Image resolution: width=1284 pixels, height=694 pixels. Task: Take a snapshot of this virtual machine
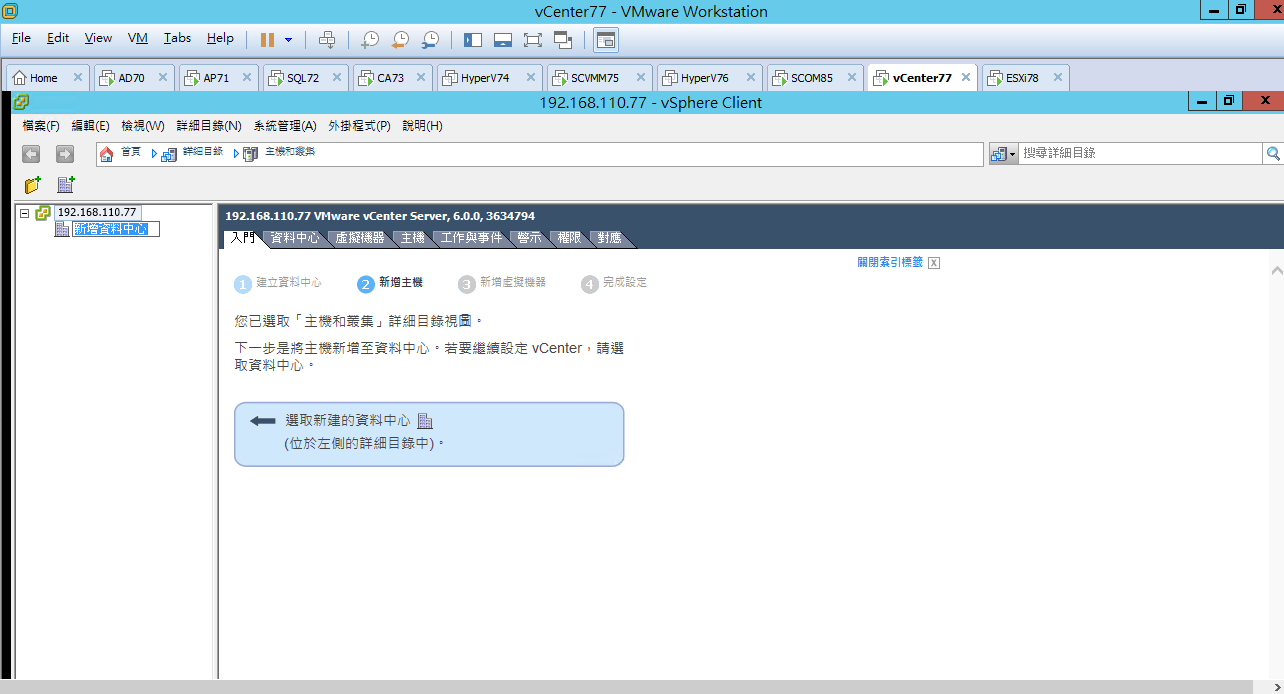click(370, 39)
